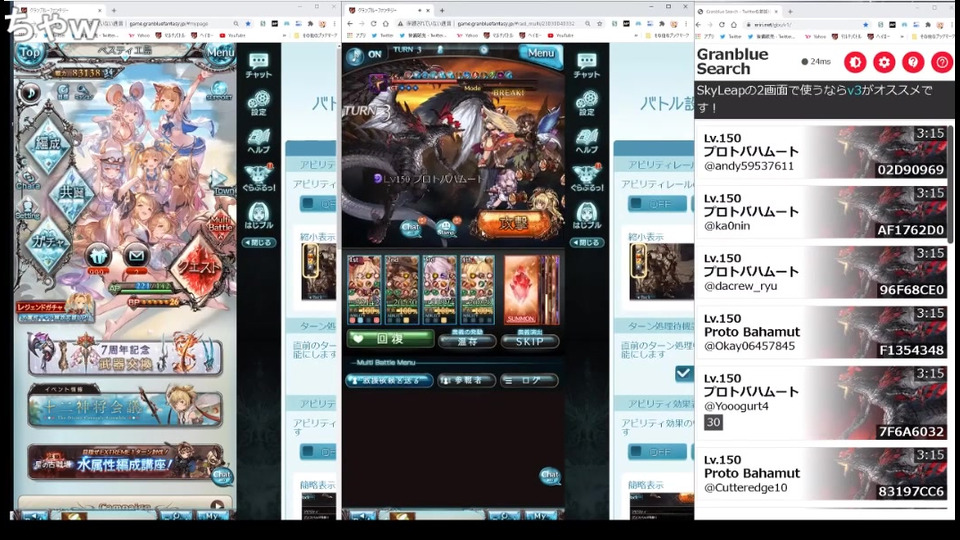Open YouTube bookmark in battle browser window

(561, 36)
